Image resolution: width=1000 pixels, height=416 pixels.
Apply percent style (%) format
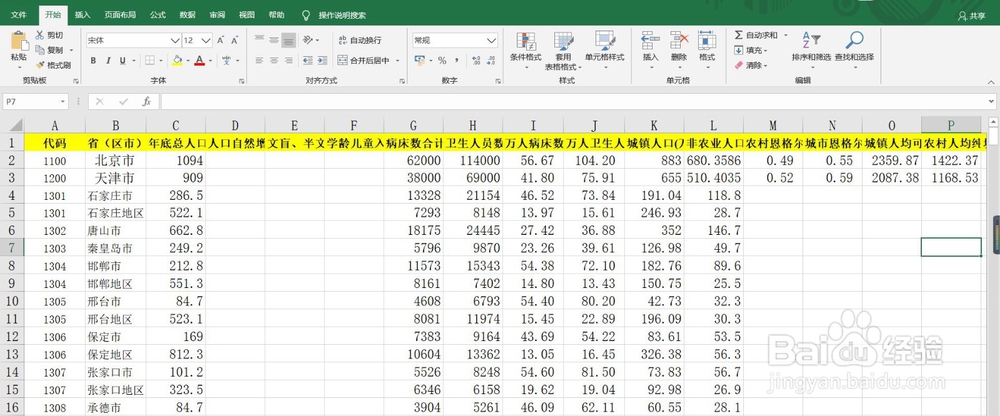pyautogui.click(x=441, y=61)
